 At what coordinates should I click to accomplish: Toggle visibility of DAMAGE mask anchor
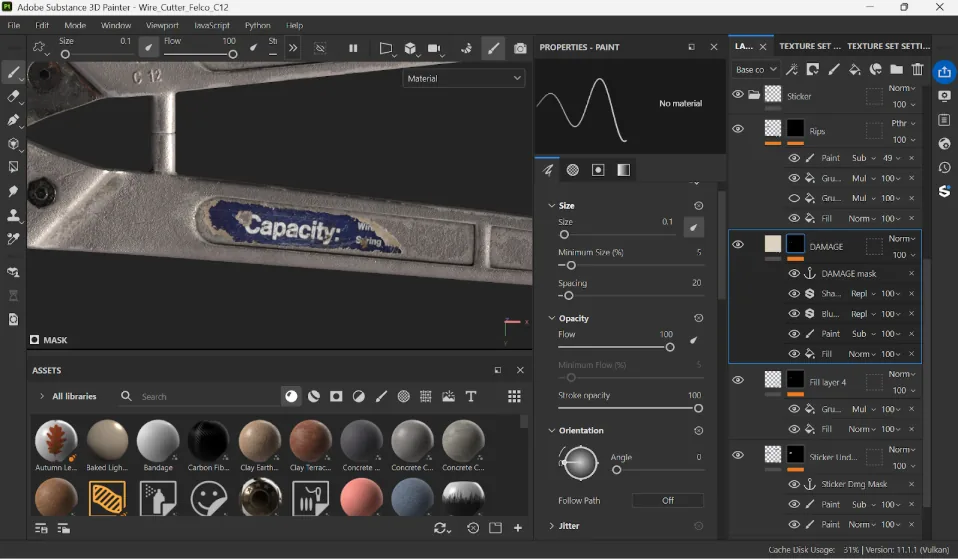794,274
